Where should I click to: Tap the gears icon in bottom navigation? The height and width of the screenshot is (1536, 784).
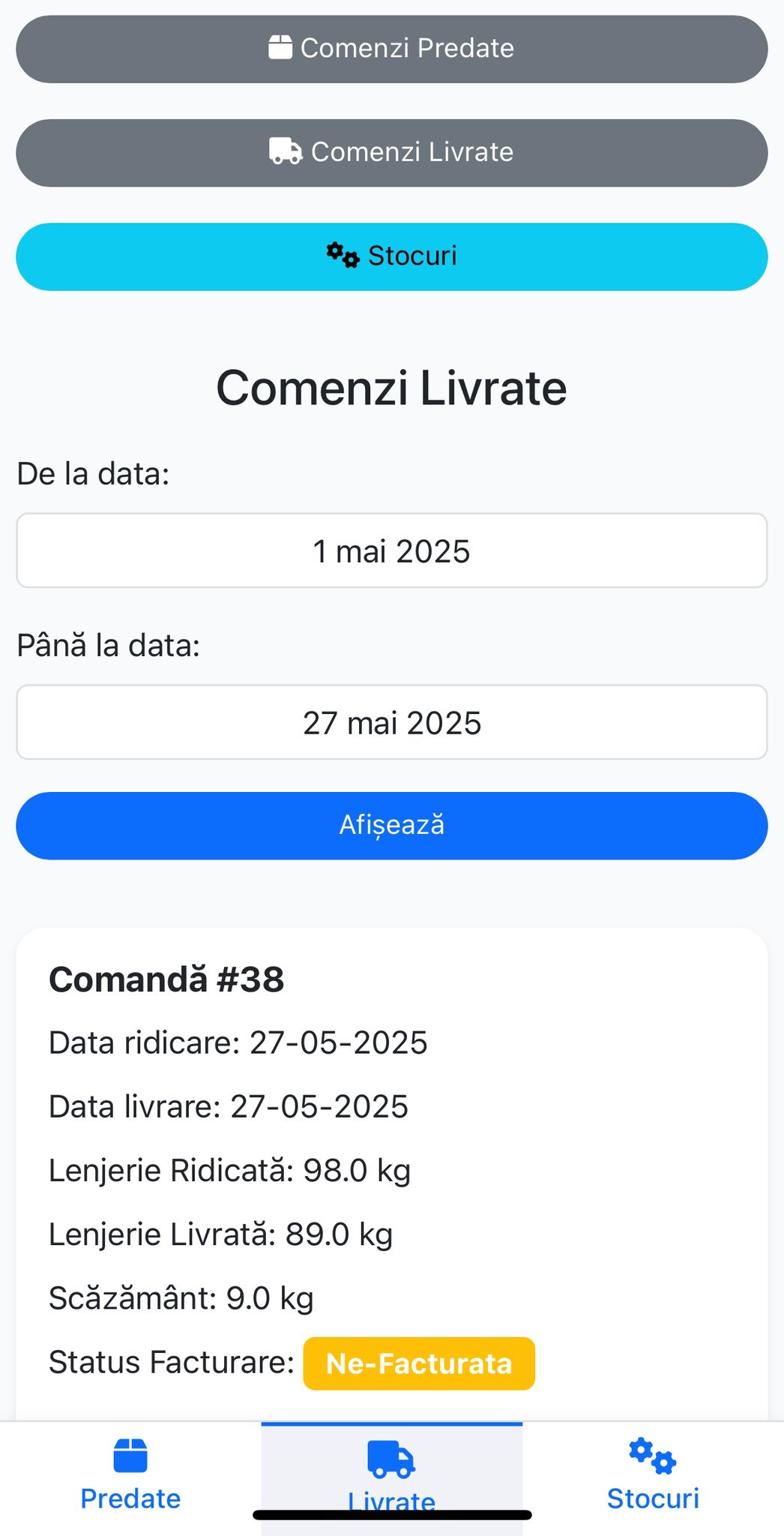click(652, 1456)
